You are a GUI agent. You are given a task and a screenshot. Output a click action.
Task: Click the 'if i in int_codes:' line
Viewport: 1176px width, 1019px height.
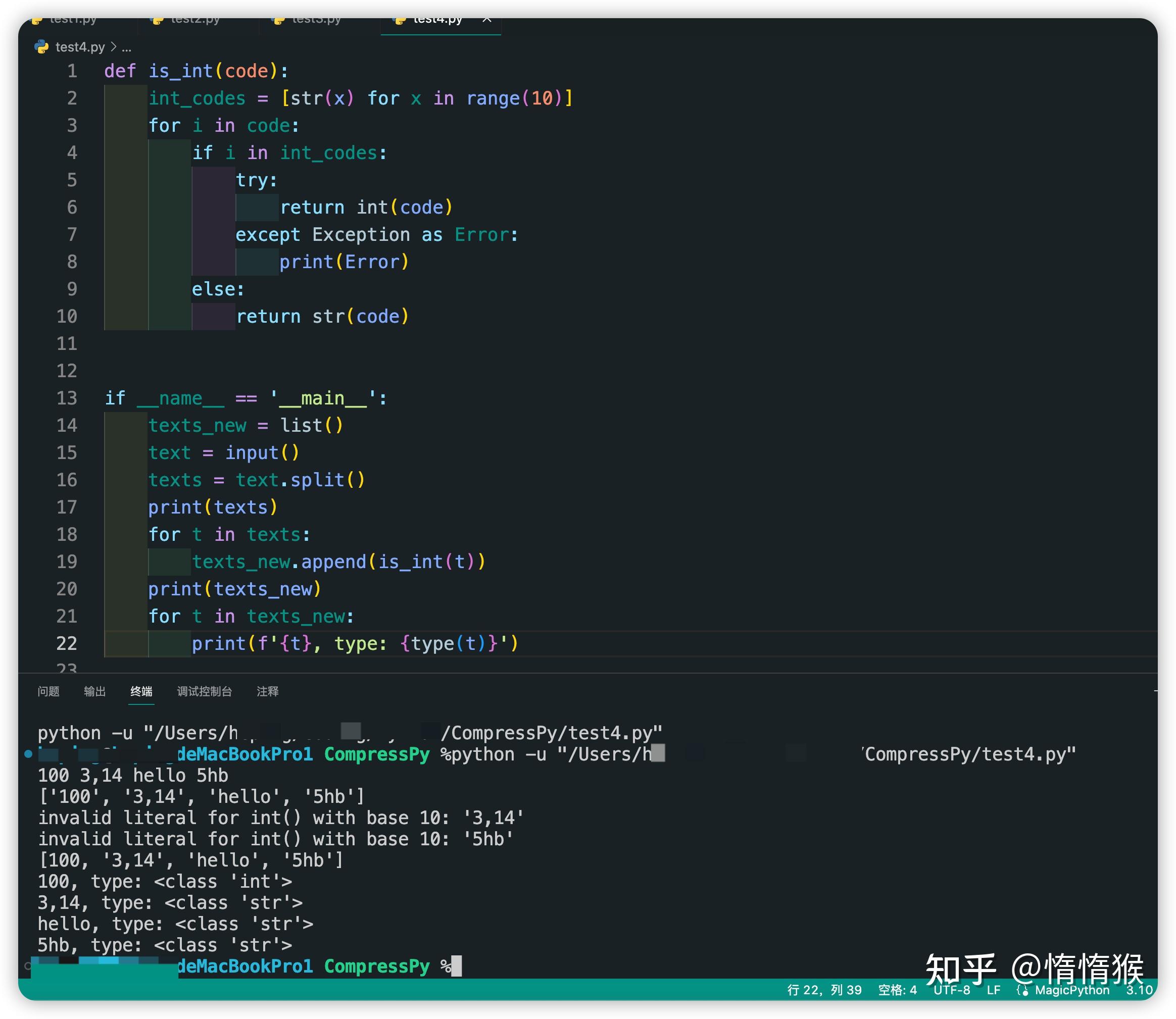click(x=289, y=153)
